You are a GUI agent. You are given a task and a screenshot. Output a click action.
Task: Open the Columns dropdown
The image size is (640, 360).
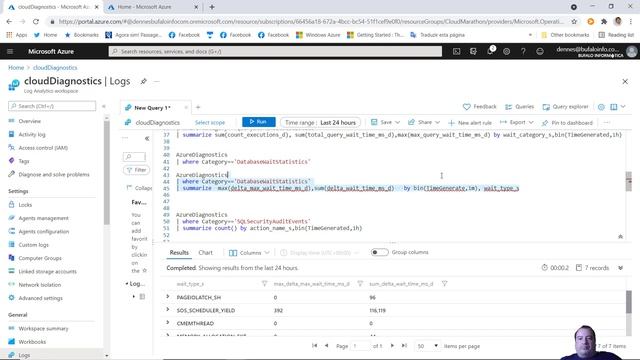coord(249,253)
